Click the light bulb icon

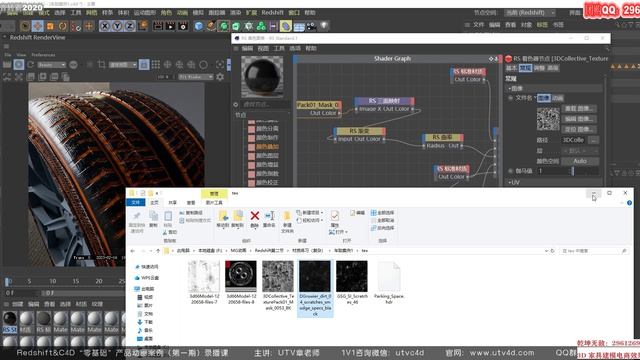point(324,26)
